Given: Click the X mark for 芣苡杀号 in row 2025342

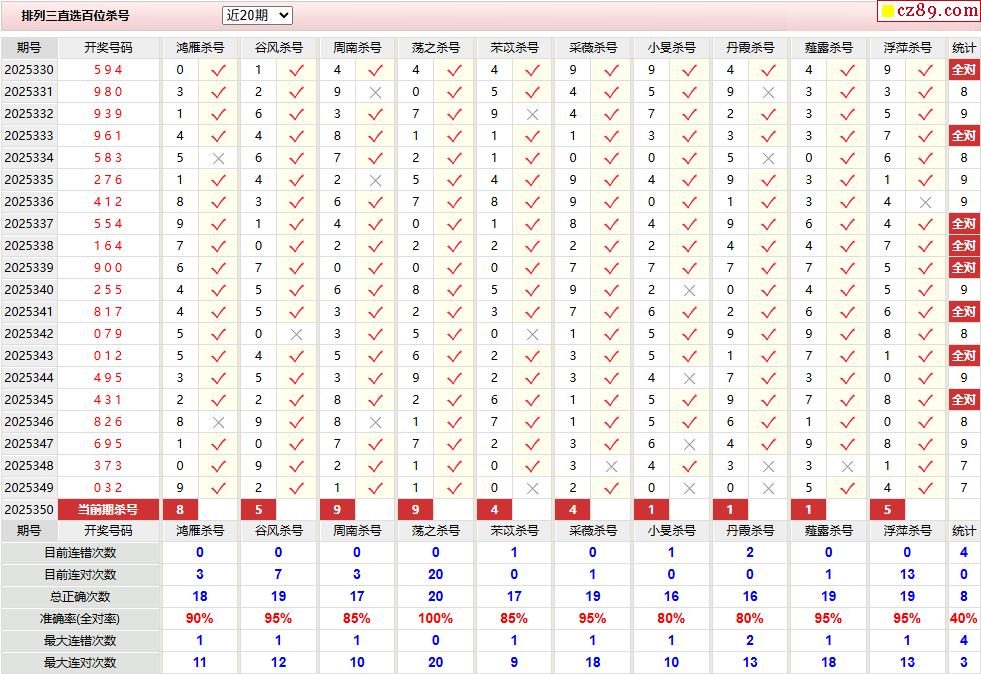Looking at the screenshot, I should coord(532,334).
